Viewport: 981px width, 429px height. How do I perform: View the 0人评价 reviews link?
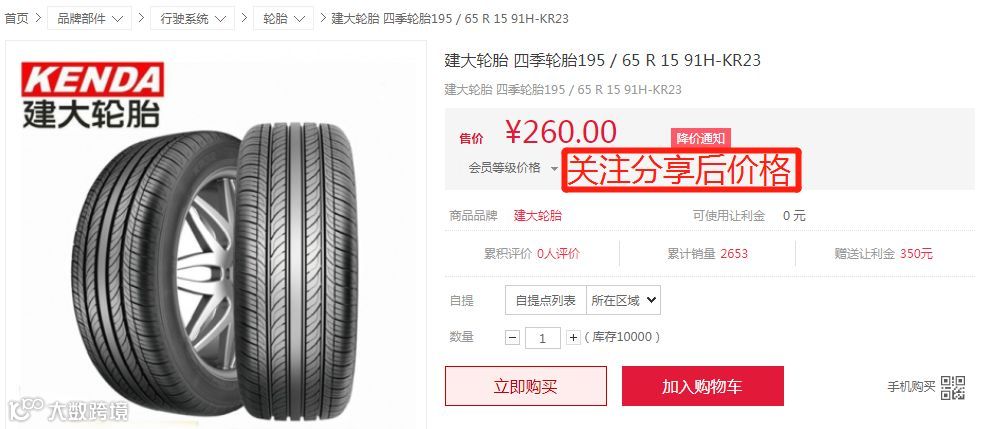point(559,254)
